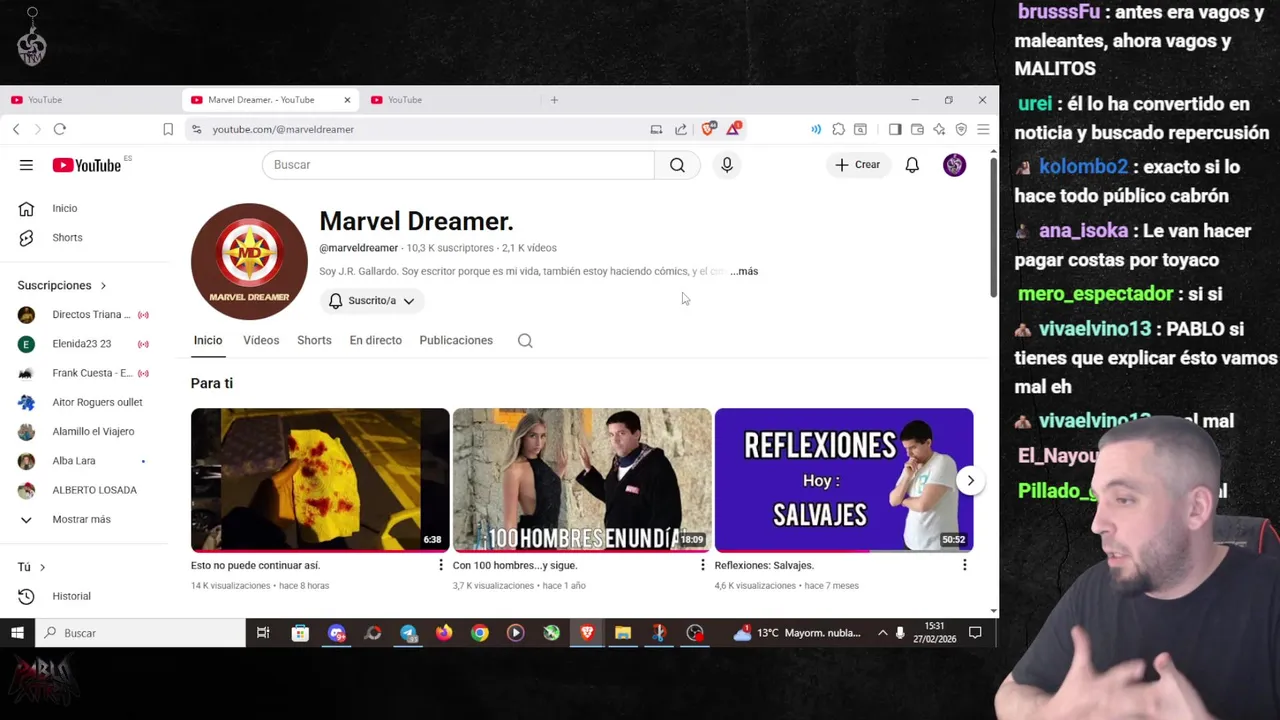The width and height of the screenshot is (1280, 720).
Task: Open options for 'Esto no puede continuar así' video
Action: click(440, 566)
